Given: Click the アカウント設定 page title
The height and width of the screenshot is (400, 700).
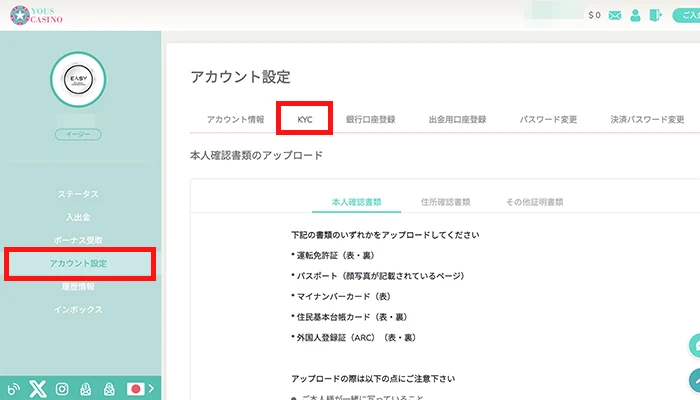Looking at the screenshot, I should pyautogui.click(x=240, y=77).
